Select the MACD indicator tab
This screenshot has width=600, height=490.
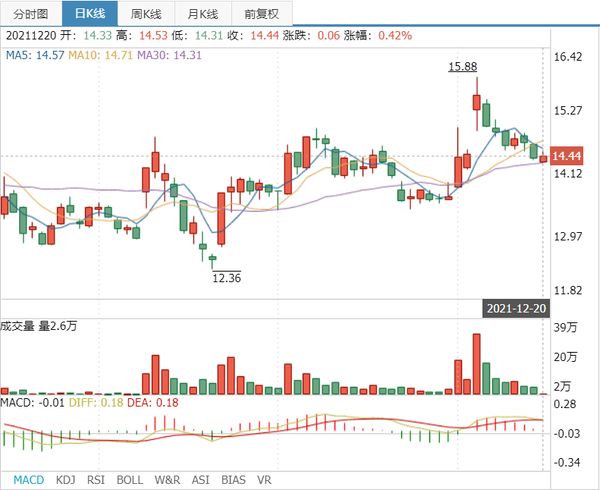pyautogui.click(x=28, y=479)
